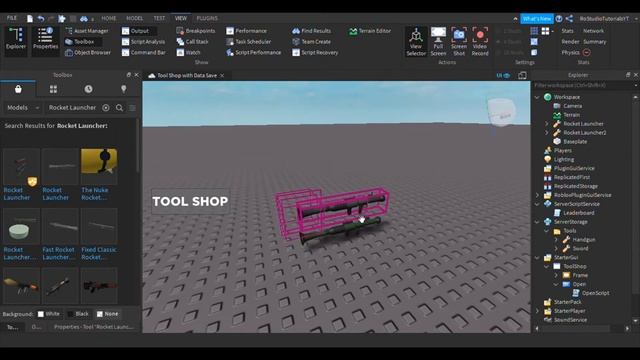Start Video Record
Image resolution: width=640 pixels, height=360 pixels.
[x=480, y=42]
